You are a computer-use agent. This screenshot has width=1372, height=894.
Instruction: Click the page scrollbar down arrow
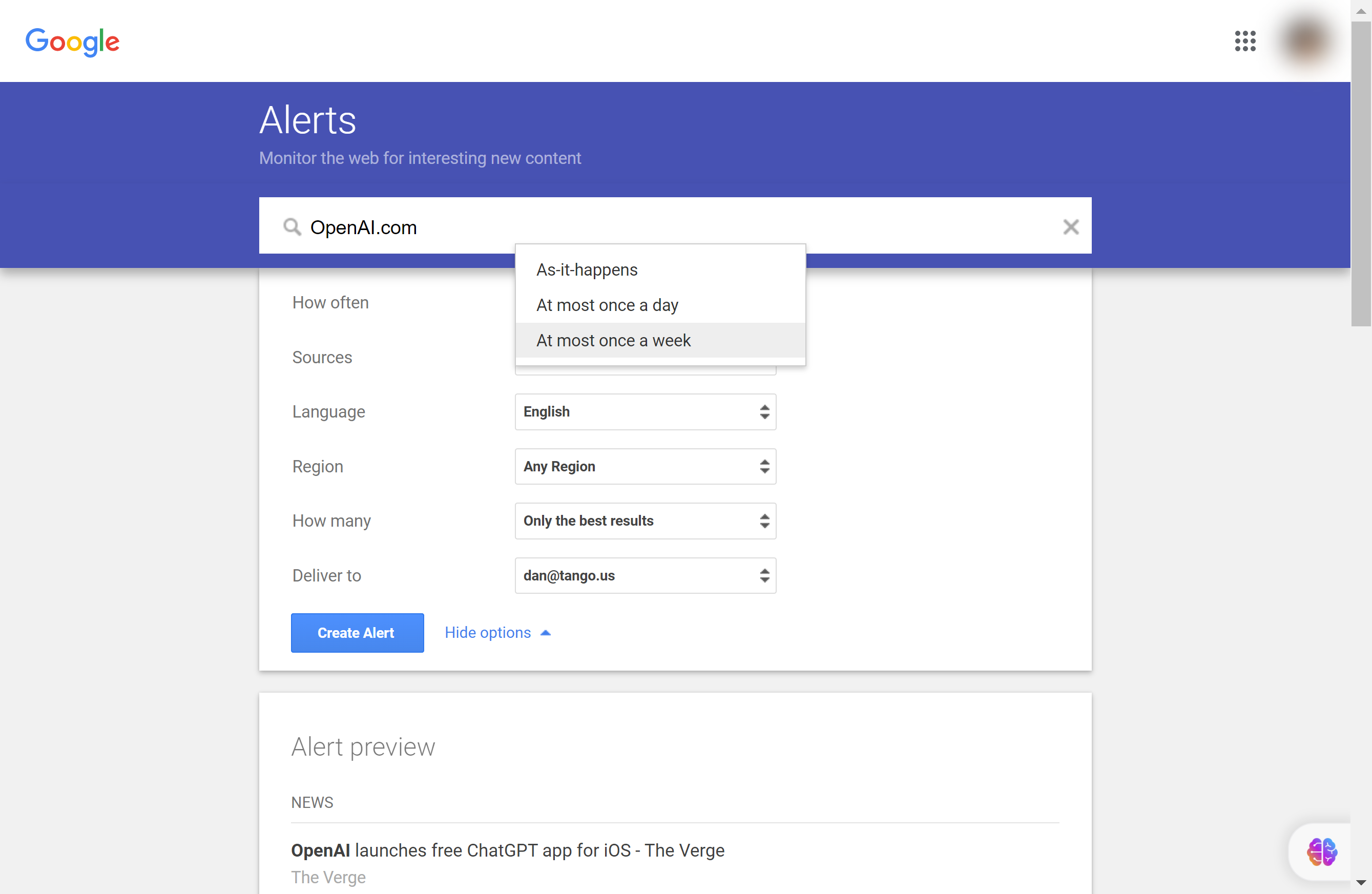pos(1360,884)
